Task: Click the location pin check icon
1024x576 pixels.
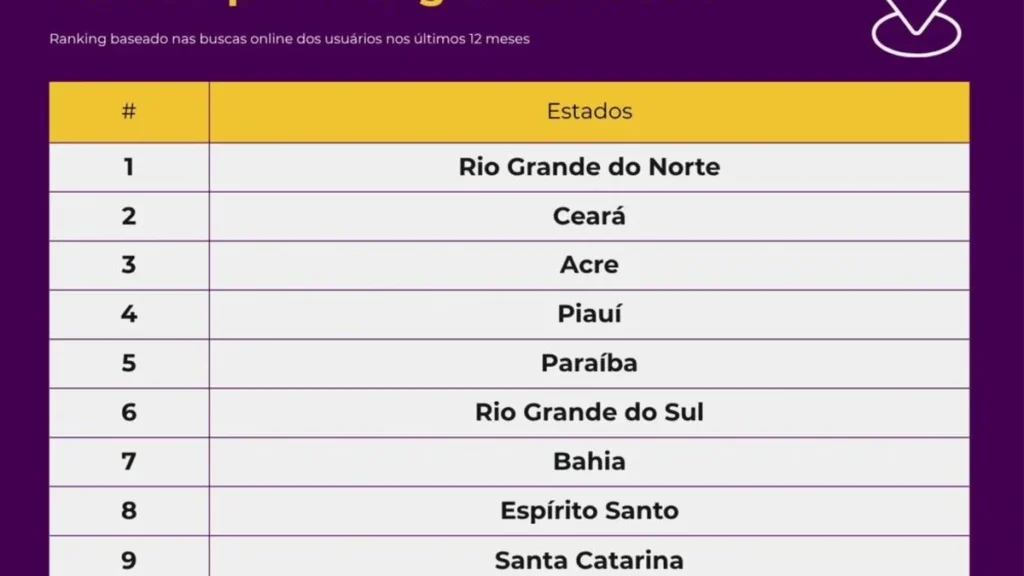Action: [916, 27]
